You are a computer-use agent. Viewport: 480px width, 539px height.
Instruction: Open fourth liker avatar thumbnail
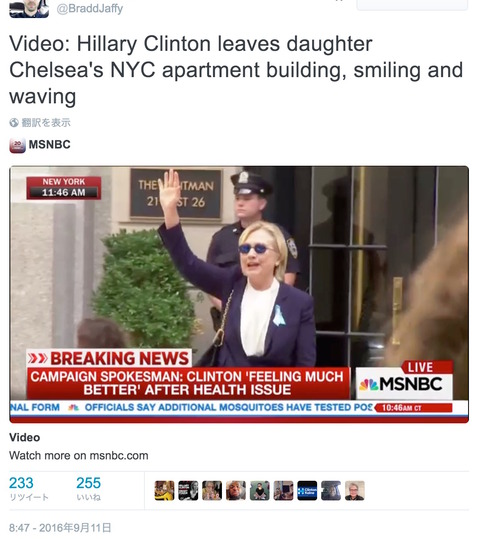236,491
